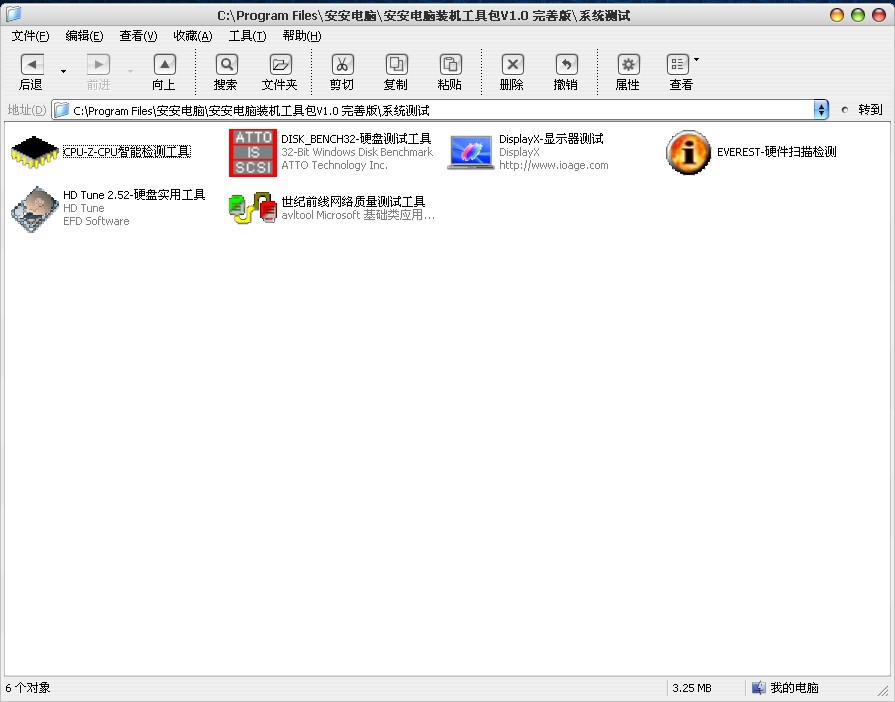The width and height of the screenshot is (895, 702).
Task: Click the 转到 (Go) button
Action: tap(863, 110)
